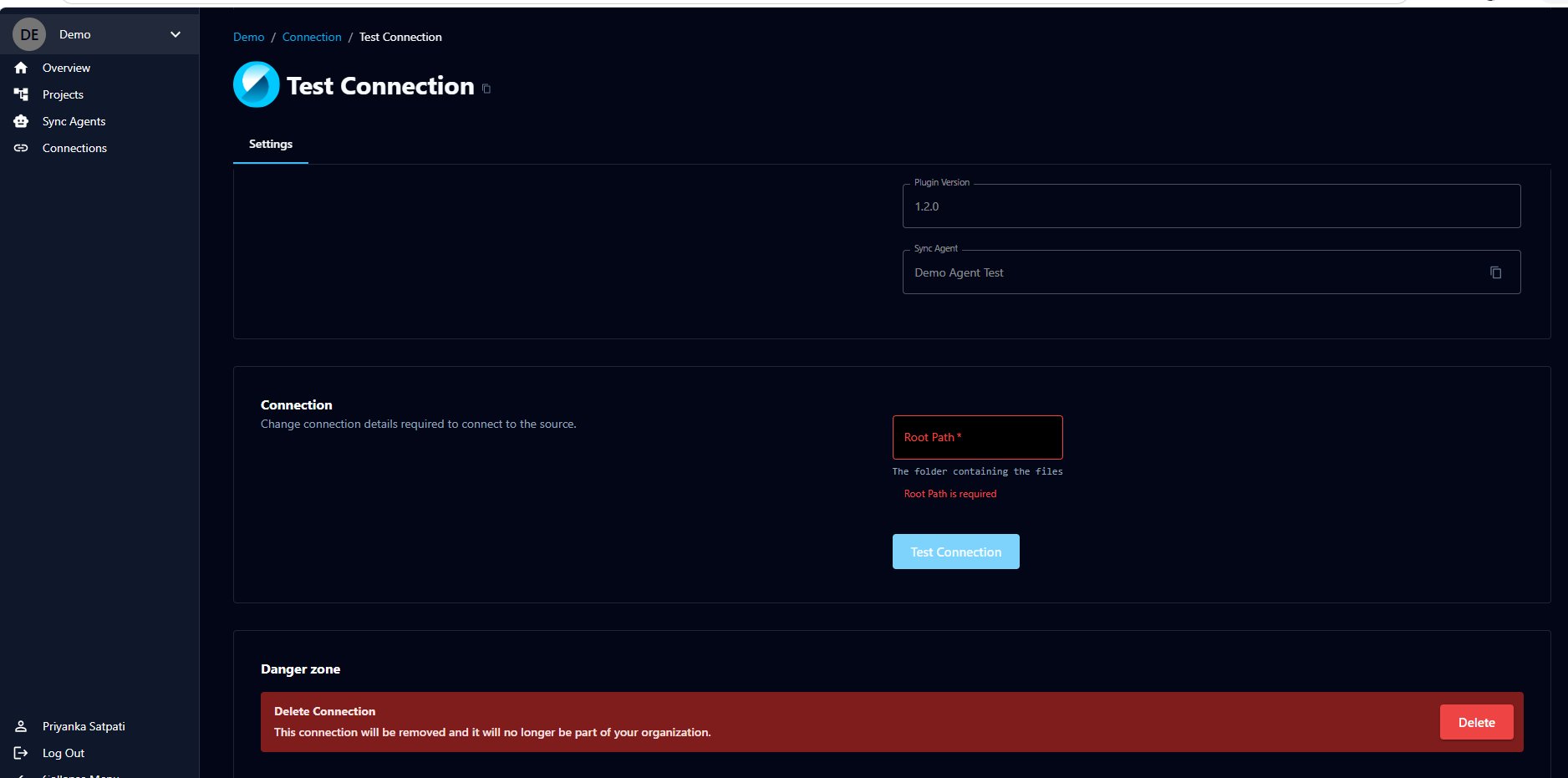Click the blue connection logo next to title

pyautogui.click(x=256, y=84)
